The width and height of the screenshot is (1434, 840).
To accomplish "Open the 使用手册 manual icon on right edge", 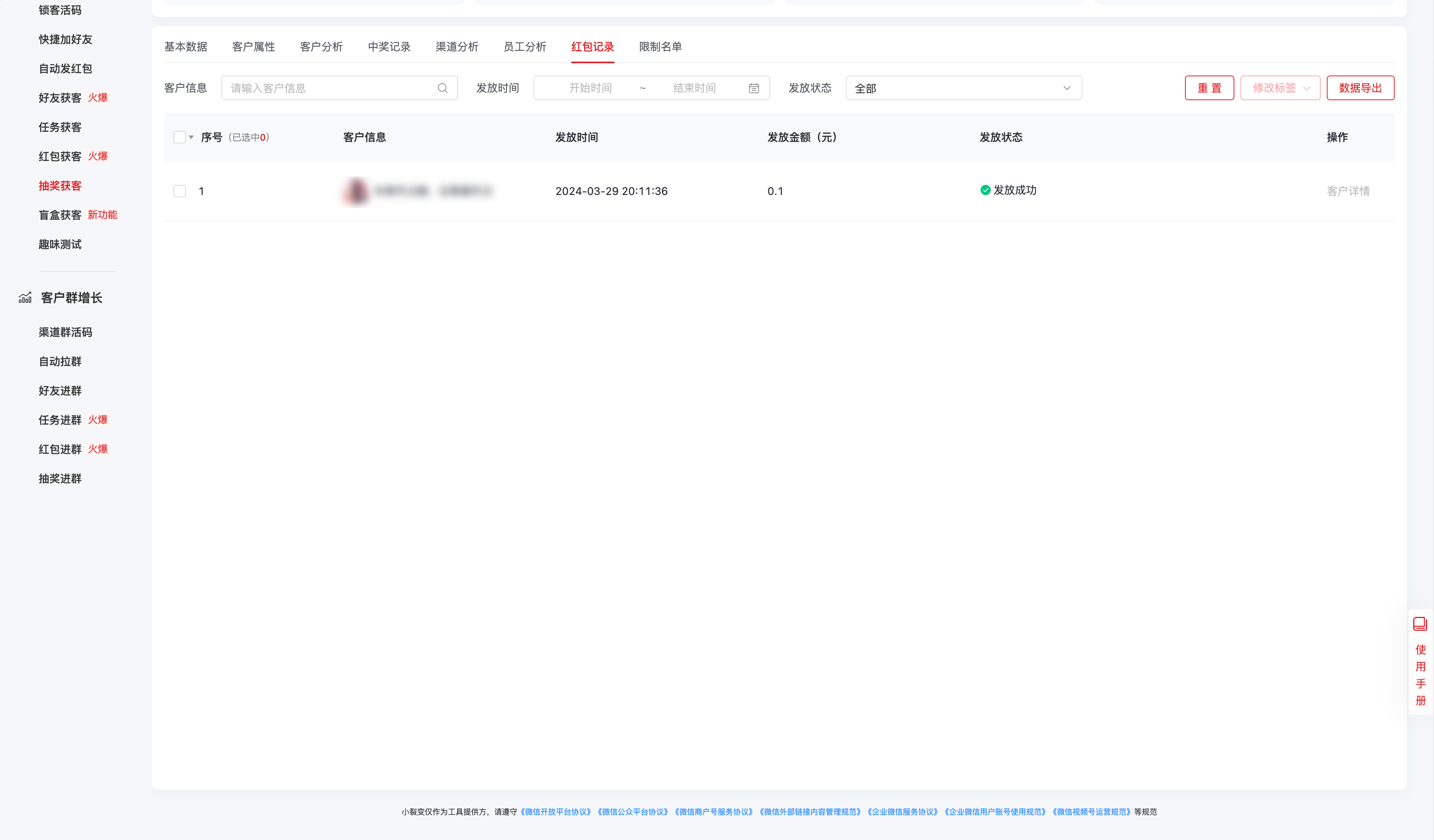I will click(1421, 624).
